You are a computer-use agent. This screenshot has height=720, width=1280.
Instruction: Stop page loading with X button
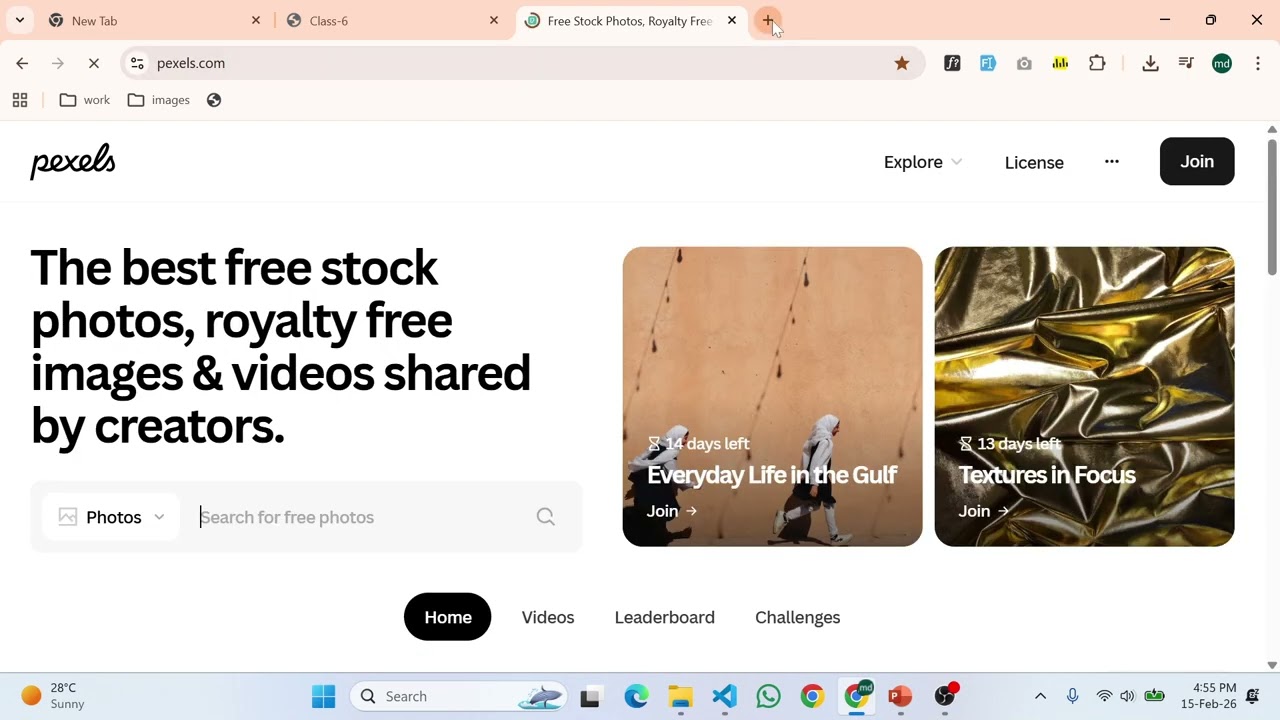pyautogui.click(x=94, y=63)
